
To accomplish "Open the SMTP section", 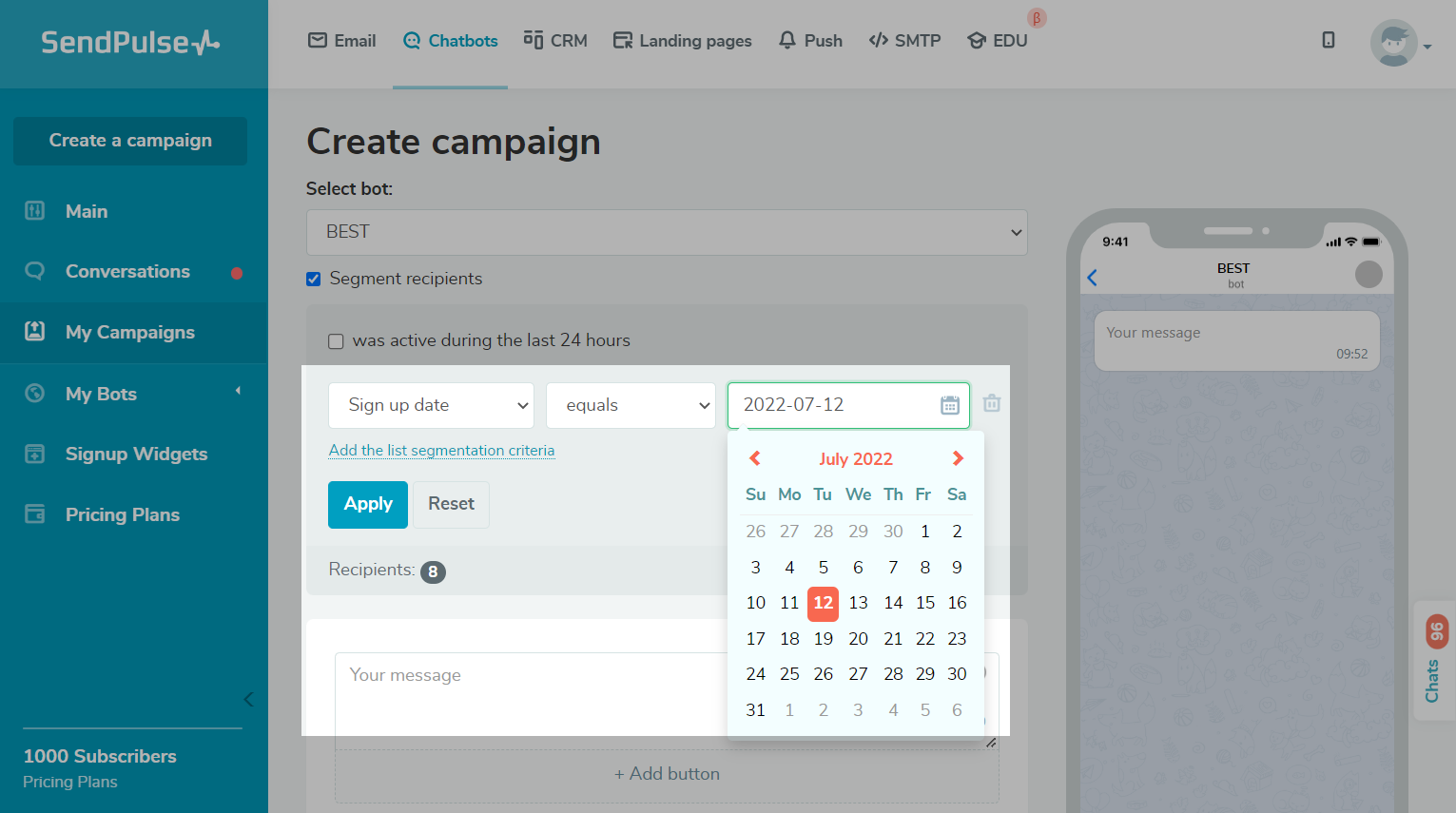I will tap(904, 41).
